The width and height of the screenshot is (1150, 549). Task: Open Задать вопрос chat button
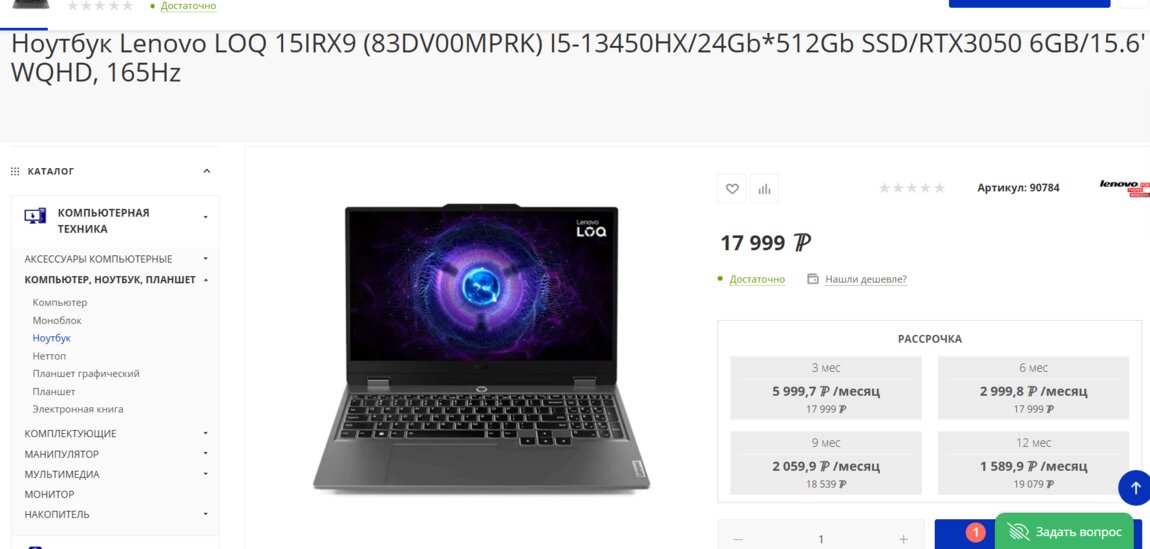click(1064, 532)
